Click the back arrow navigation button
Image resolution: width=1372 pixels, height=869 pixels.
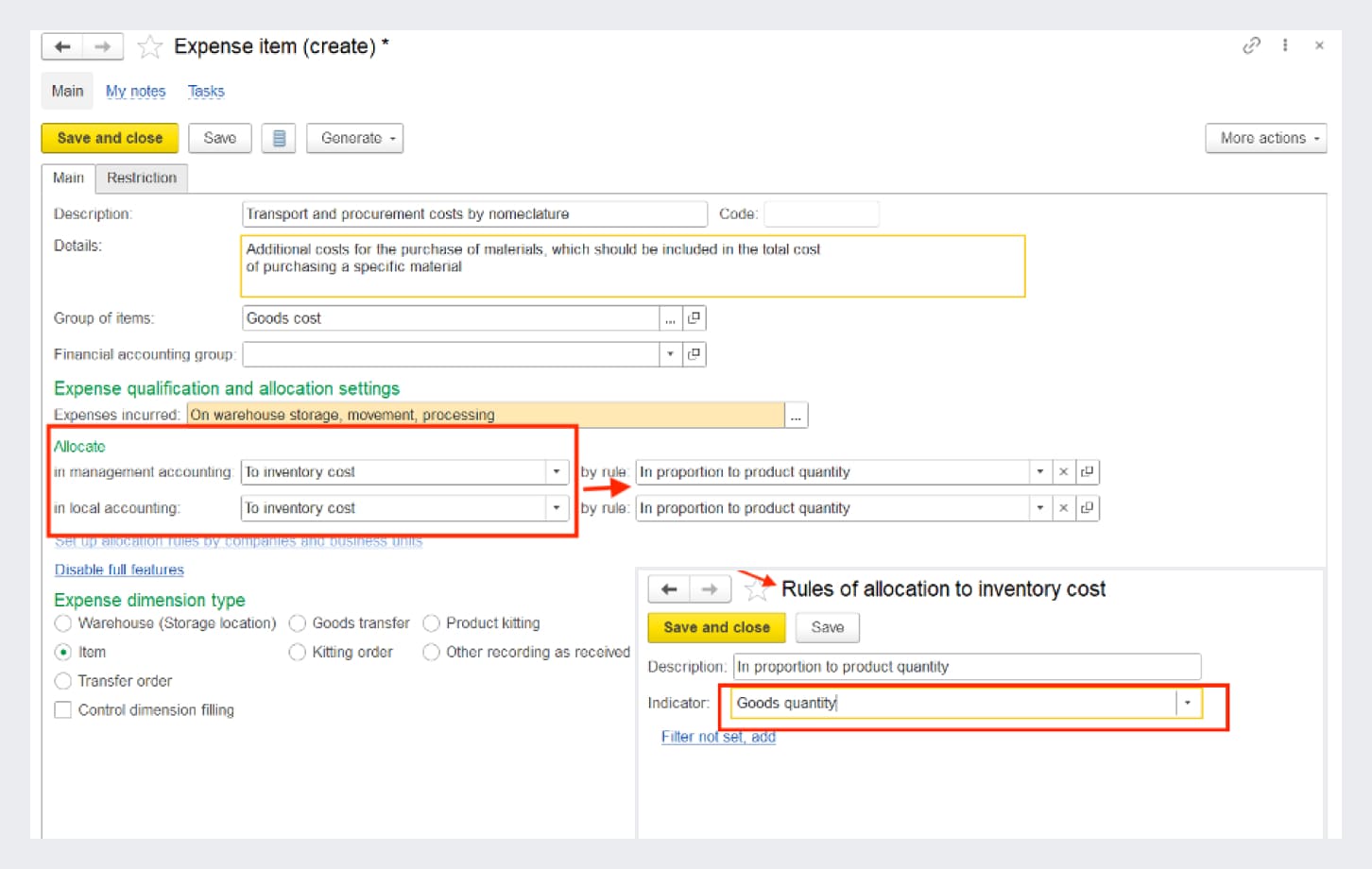[62, 46]
